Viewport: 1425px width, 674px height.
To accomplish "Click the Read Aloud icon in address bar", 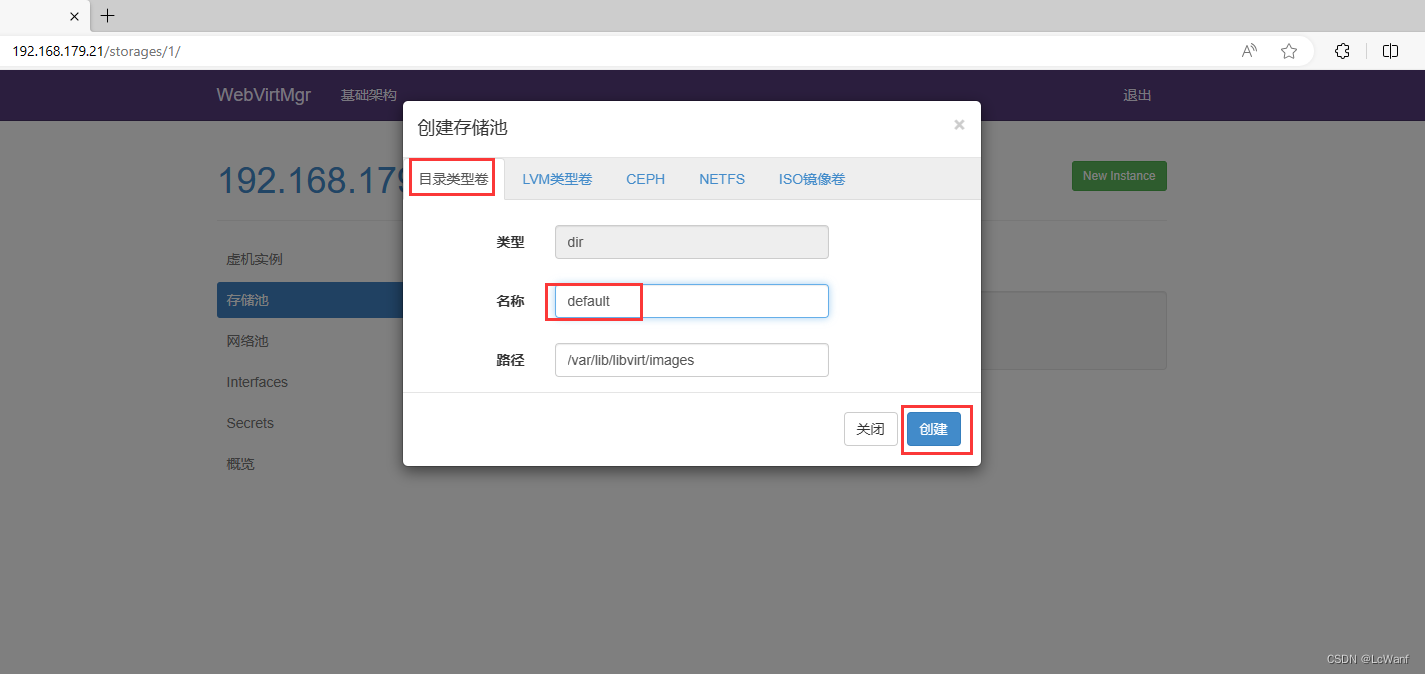I will (1249, 51).
